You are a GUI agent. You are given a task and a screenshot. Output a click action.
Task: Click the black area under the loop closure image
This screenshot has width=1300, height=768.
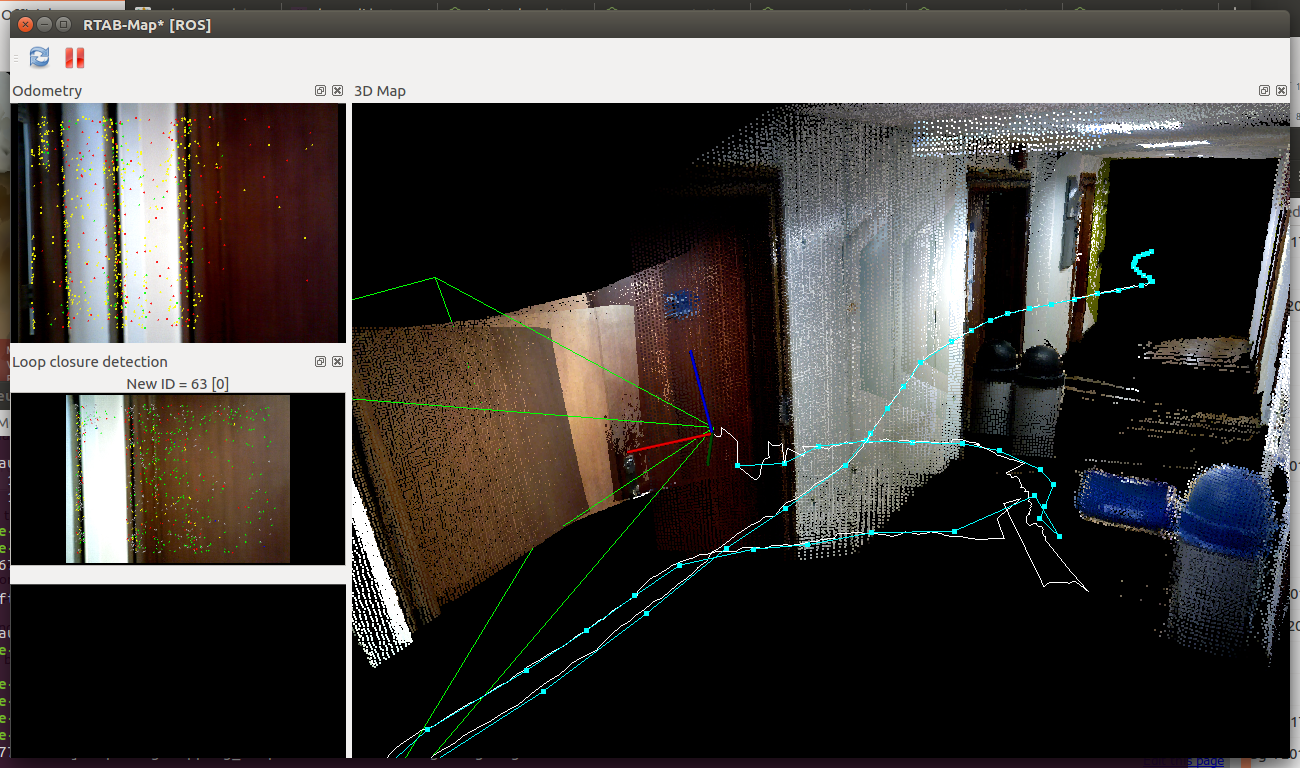178,670
